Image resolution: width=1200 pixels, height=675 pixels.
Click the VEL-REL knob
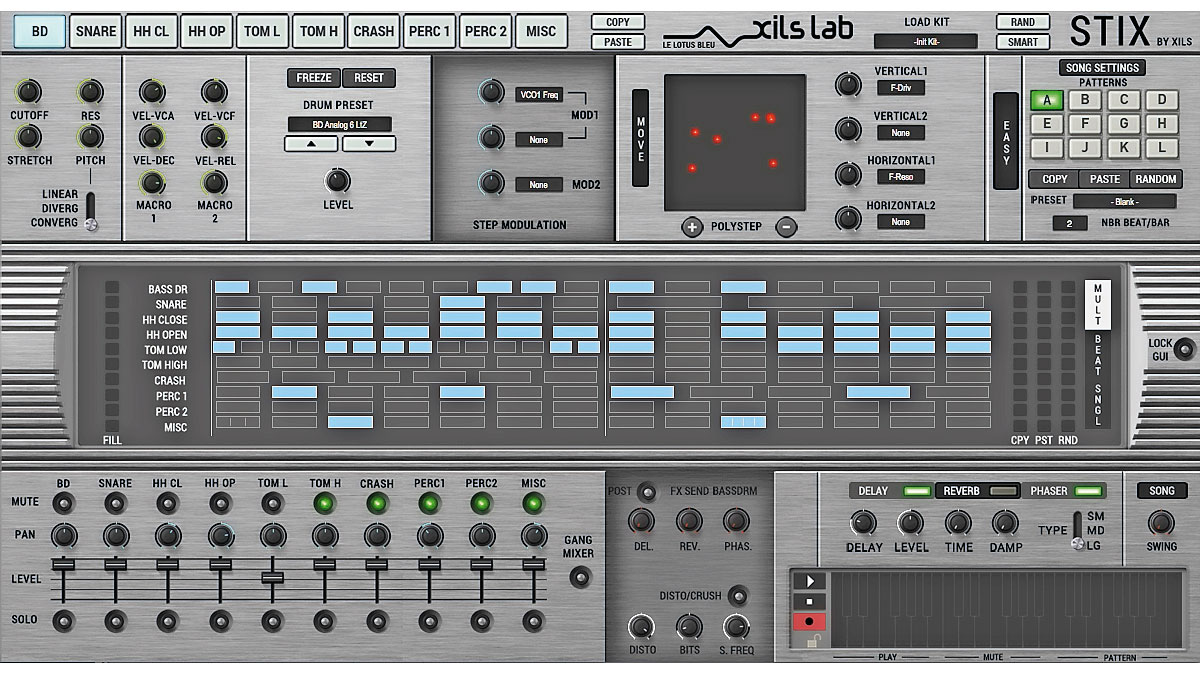click(x=214, y=138)
